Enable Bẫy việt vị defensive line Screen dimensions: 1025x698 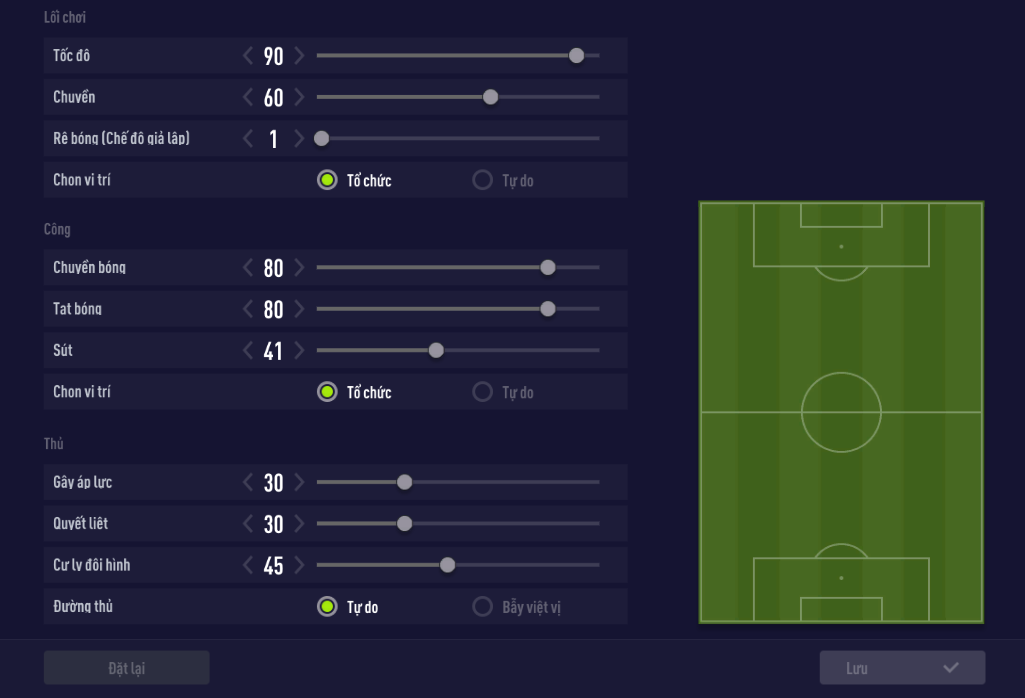pyautogui.click(x=483, y=607)
